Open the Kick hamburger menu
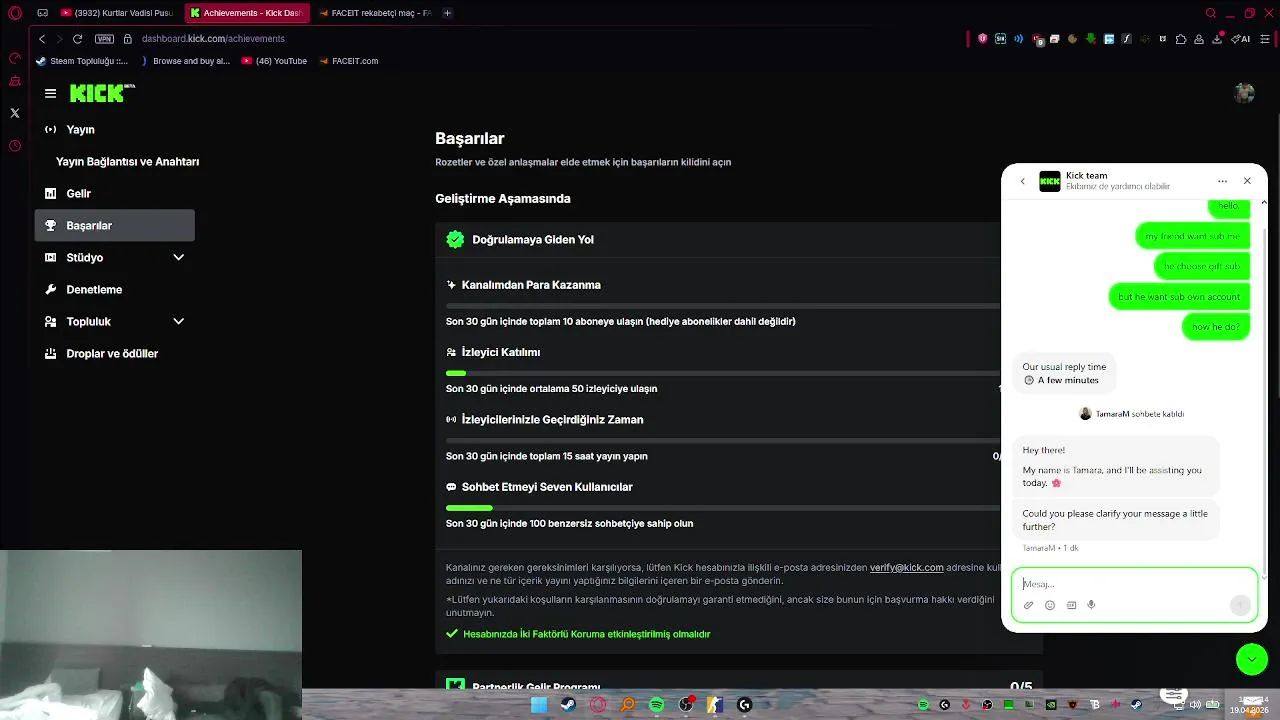Screen dimensions: 1280x720 click(x=50, y=93)
